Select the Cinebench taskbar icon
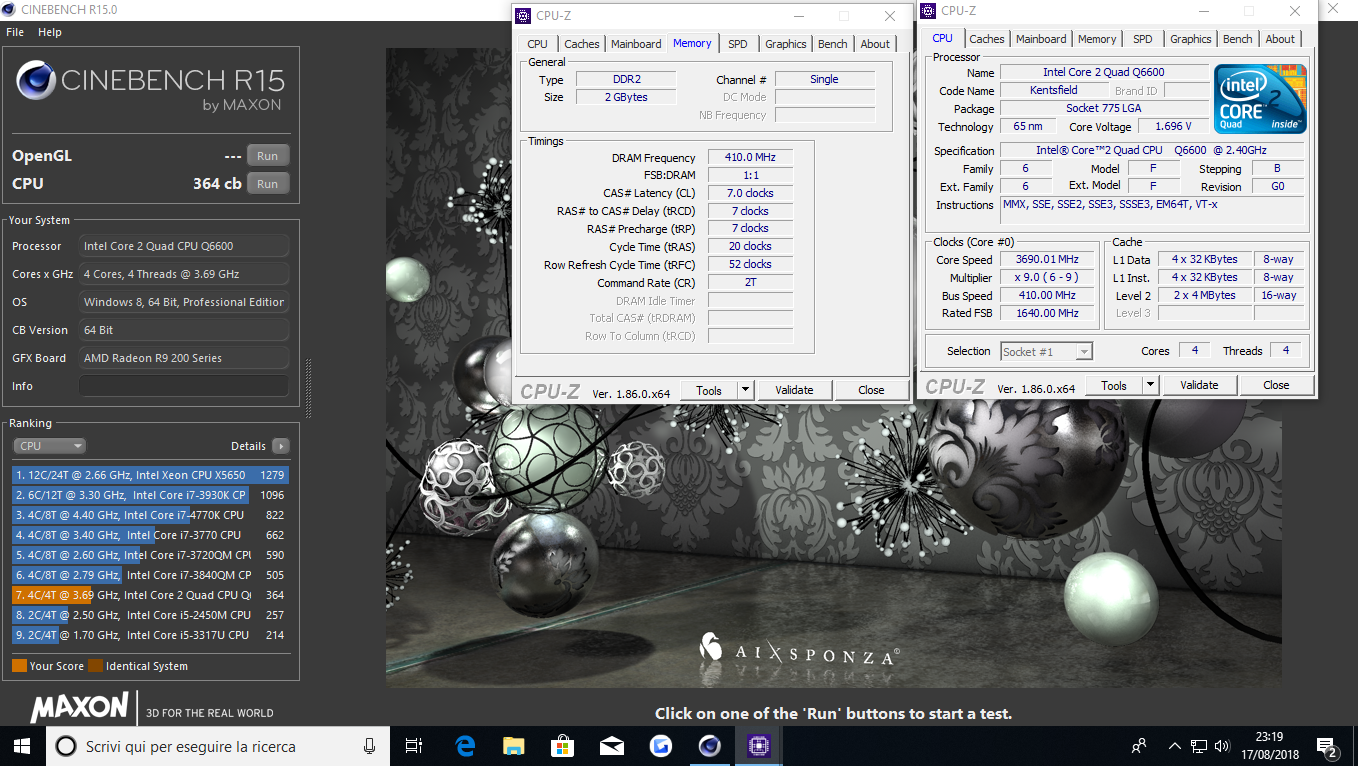Screen dimensions: 1358x766 point(710,746)
